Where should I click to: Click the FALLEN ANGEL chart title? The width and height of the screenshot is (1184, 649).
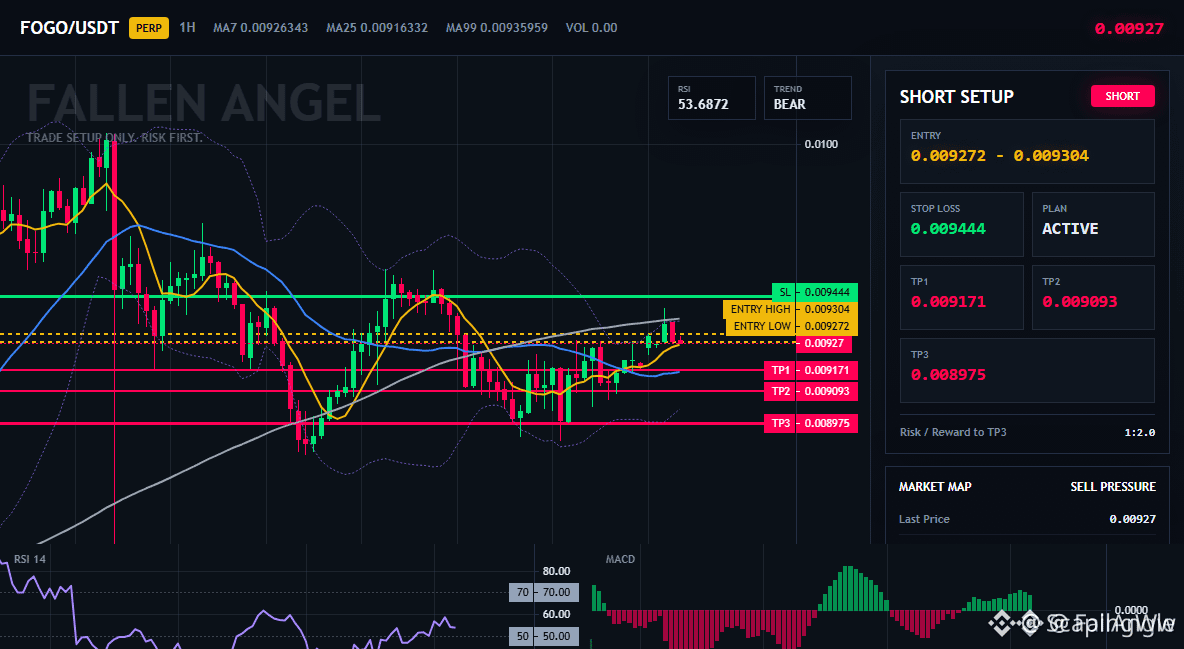[x=204, y=104]
